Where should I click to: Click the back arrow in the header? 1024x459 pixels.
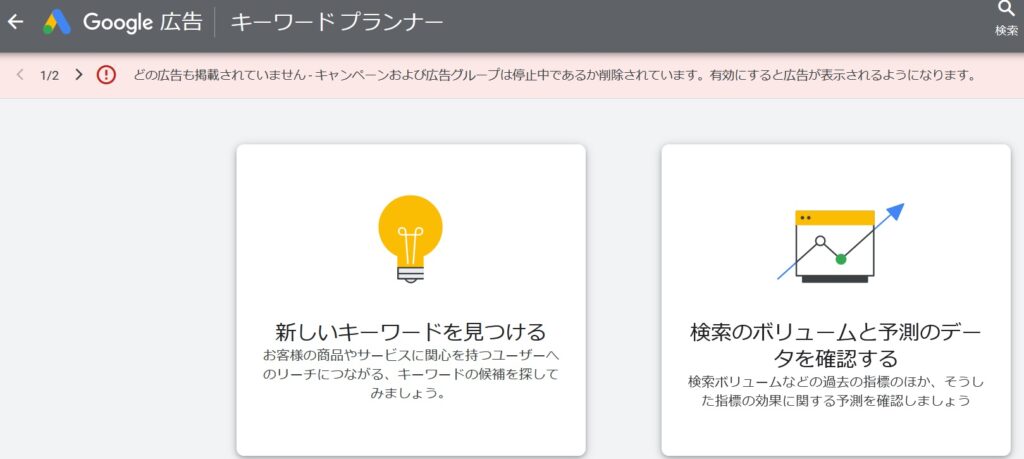[15, 22]
